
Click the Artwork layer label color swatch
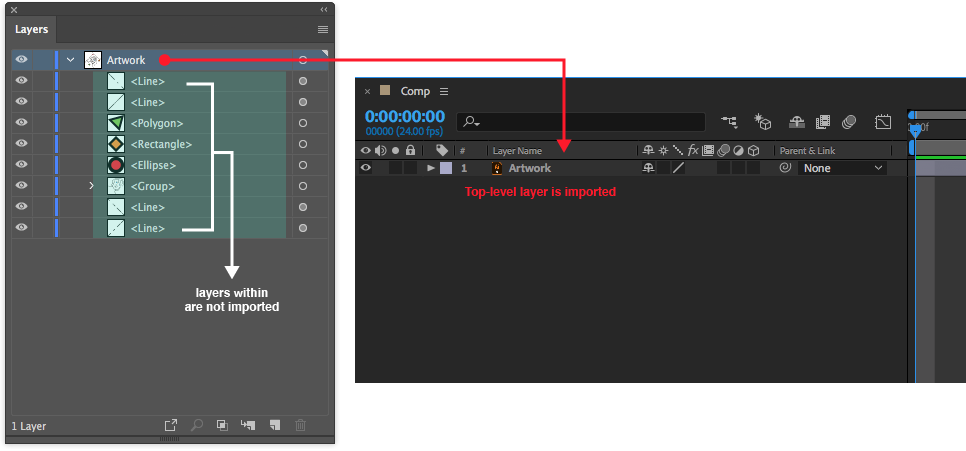pos(445,168)
